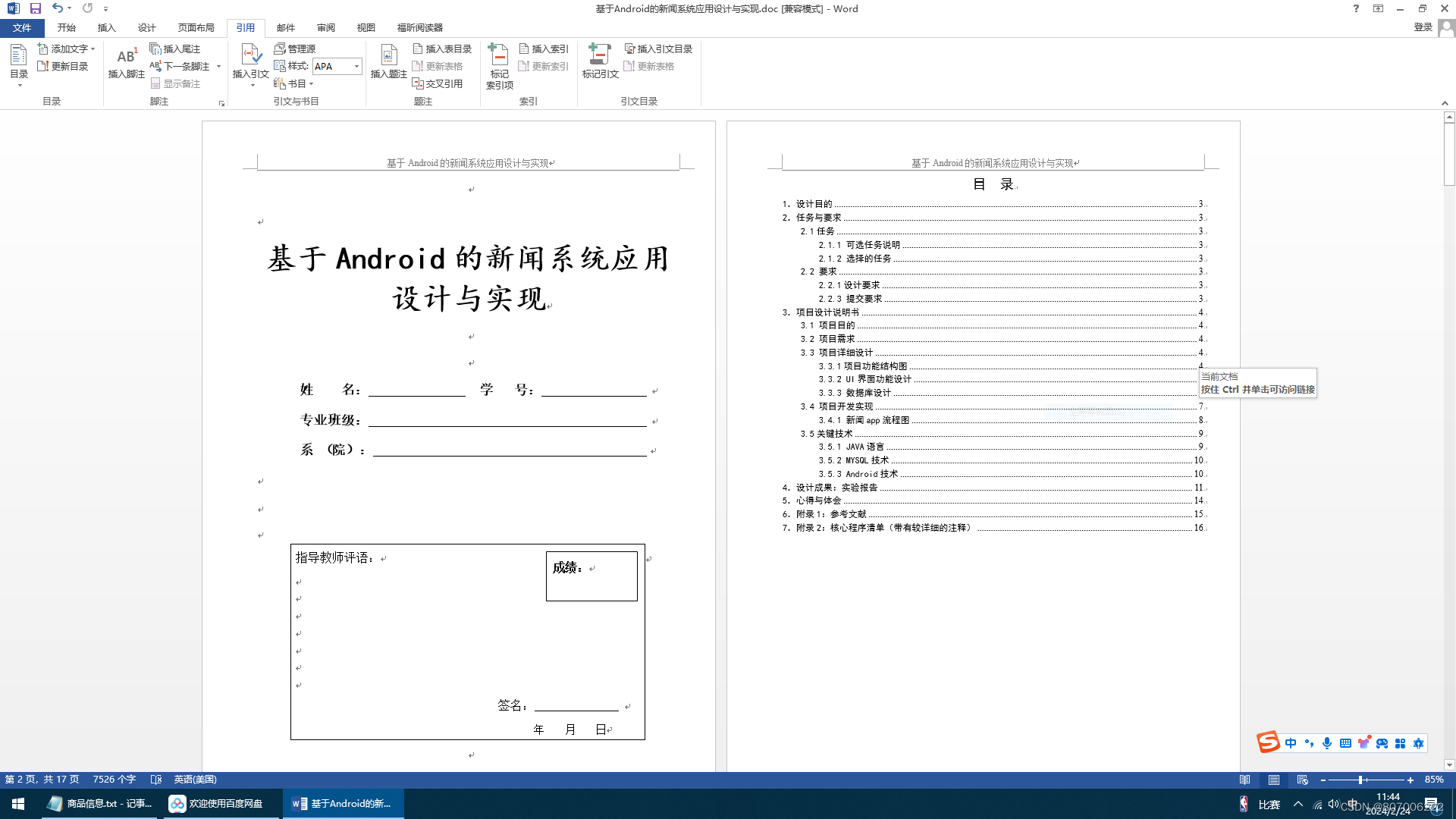Click Mark Citation (标记引文) icon
This screenshot has height=819, width=1456.
600,62
